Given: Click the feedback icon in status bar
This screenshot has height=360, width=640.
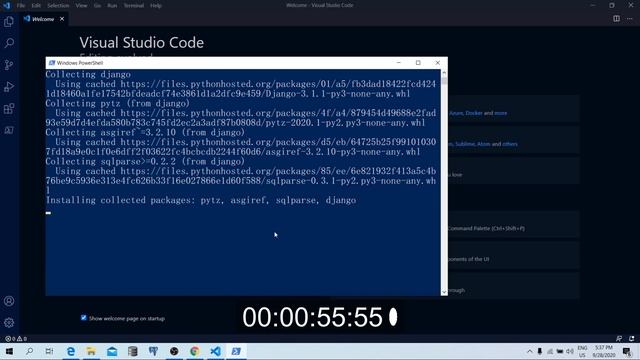Looking at the screenshot, I should pyautogui.click(x=619, y=338).
